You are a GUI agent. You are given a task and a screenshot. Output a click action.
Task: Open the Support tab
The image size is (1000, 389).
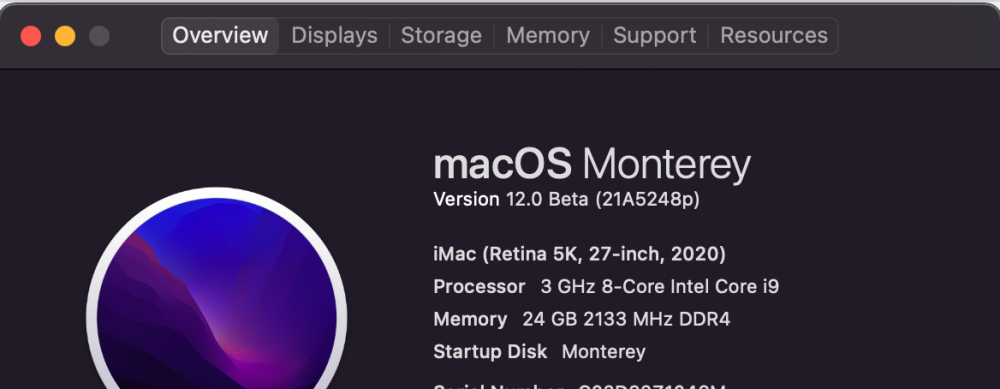coord(654,36)
